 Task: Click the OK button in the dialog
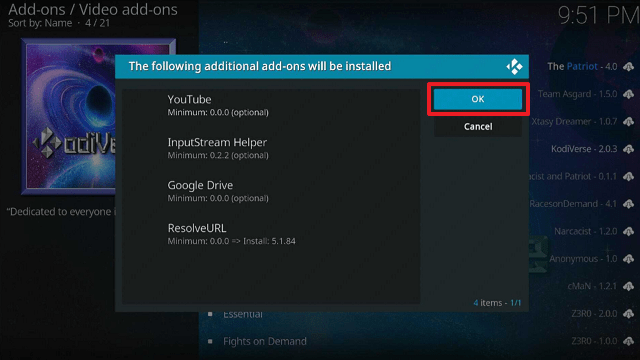pos(478,99)
